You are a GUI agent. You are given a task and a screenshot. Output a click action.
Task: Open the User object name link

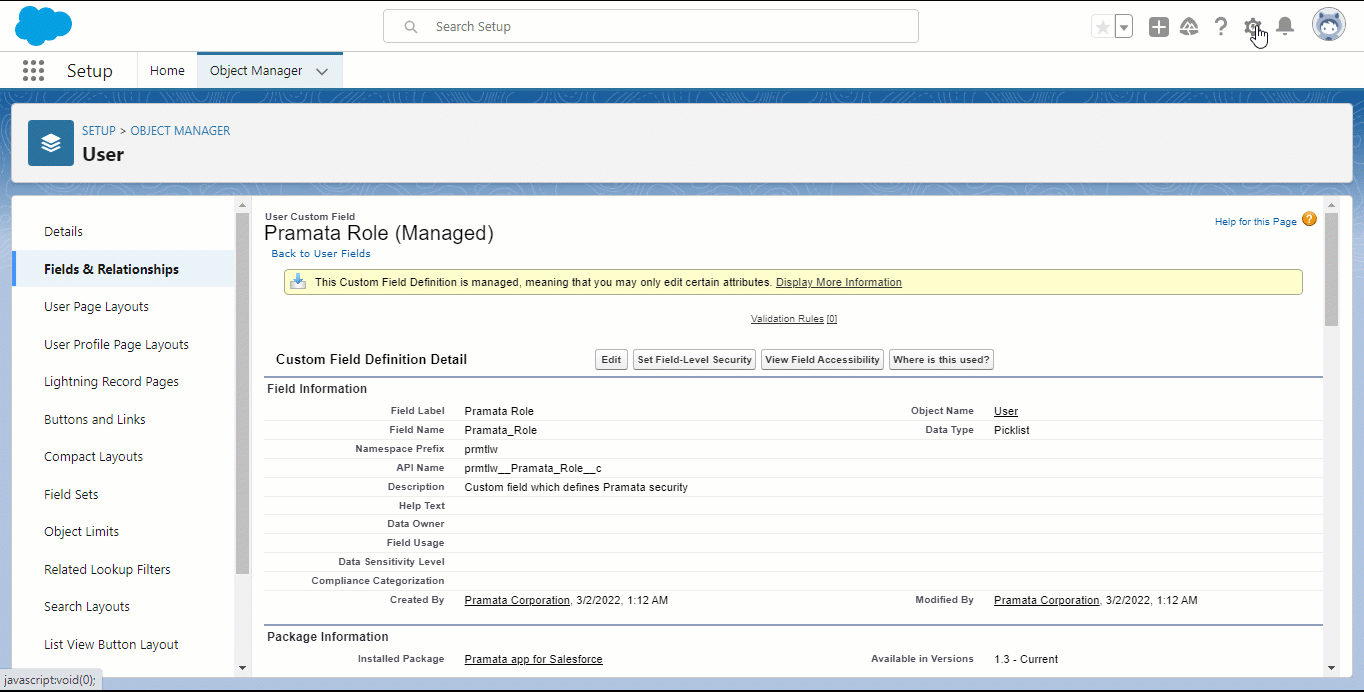(x=1006, y=411)
